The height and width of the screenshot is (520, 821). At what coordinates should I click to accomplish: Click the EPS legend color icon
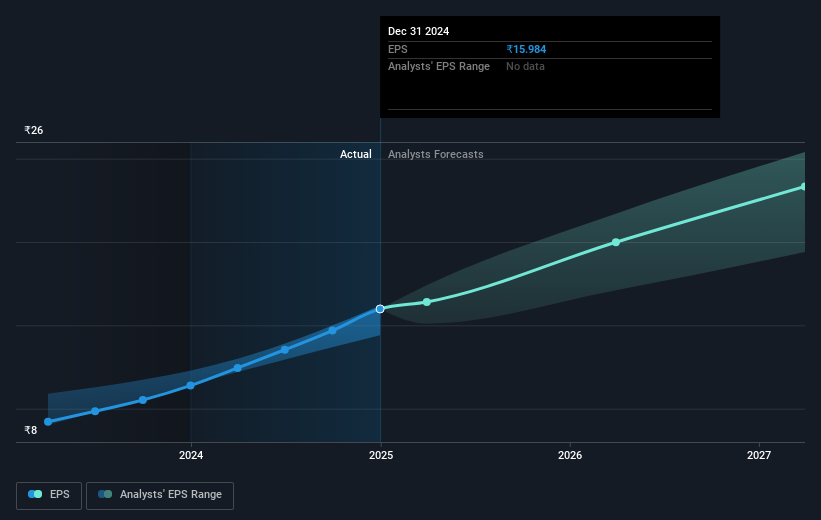pos(35,494)
